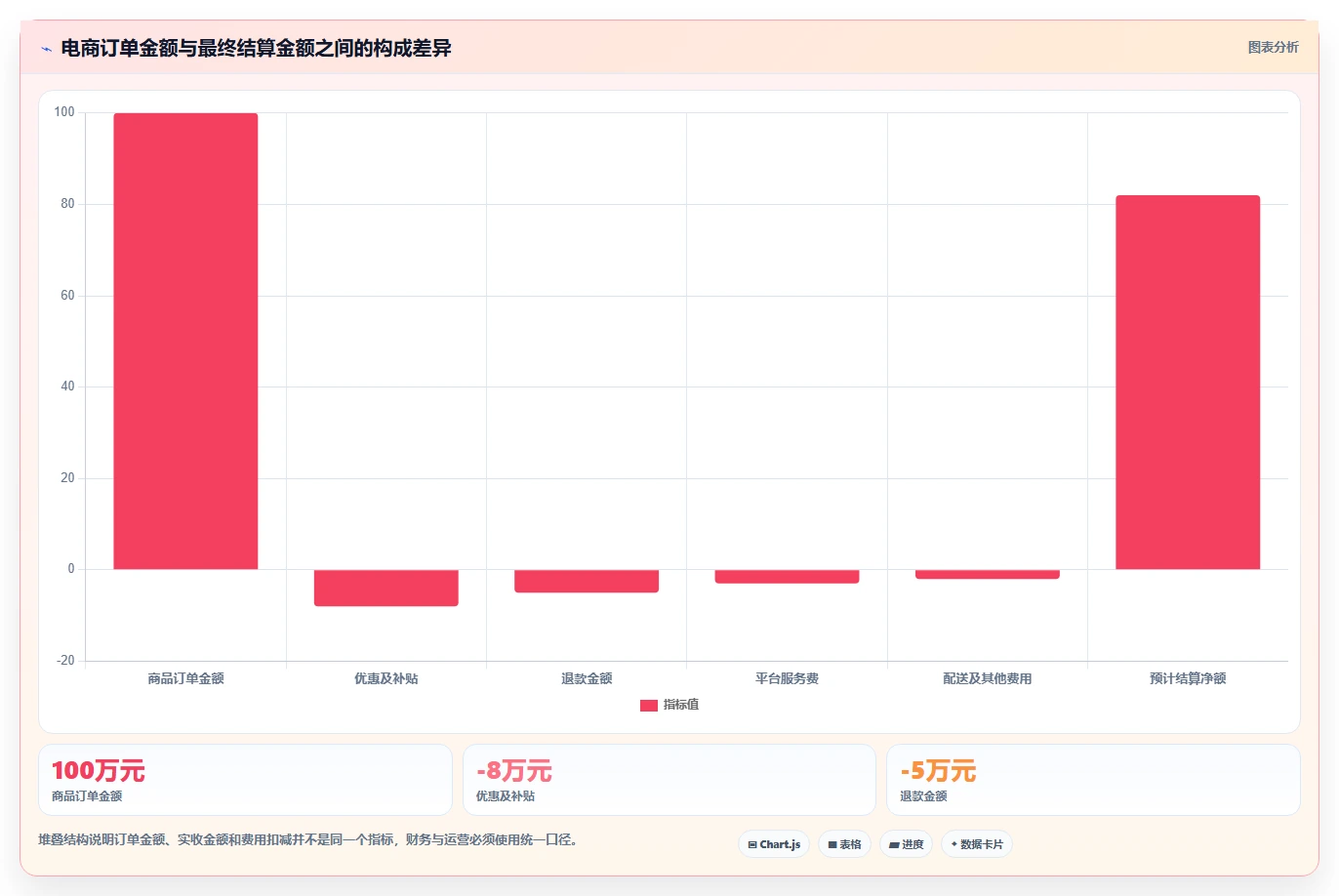The image size is (1339, 896).
Task: Click the 优惠及补贴 x-axis label
Action: tap(386, 678)
